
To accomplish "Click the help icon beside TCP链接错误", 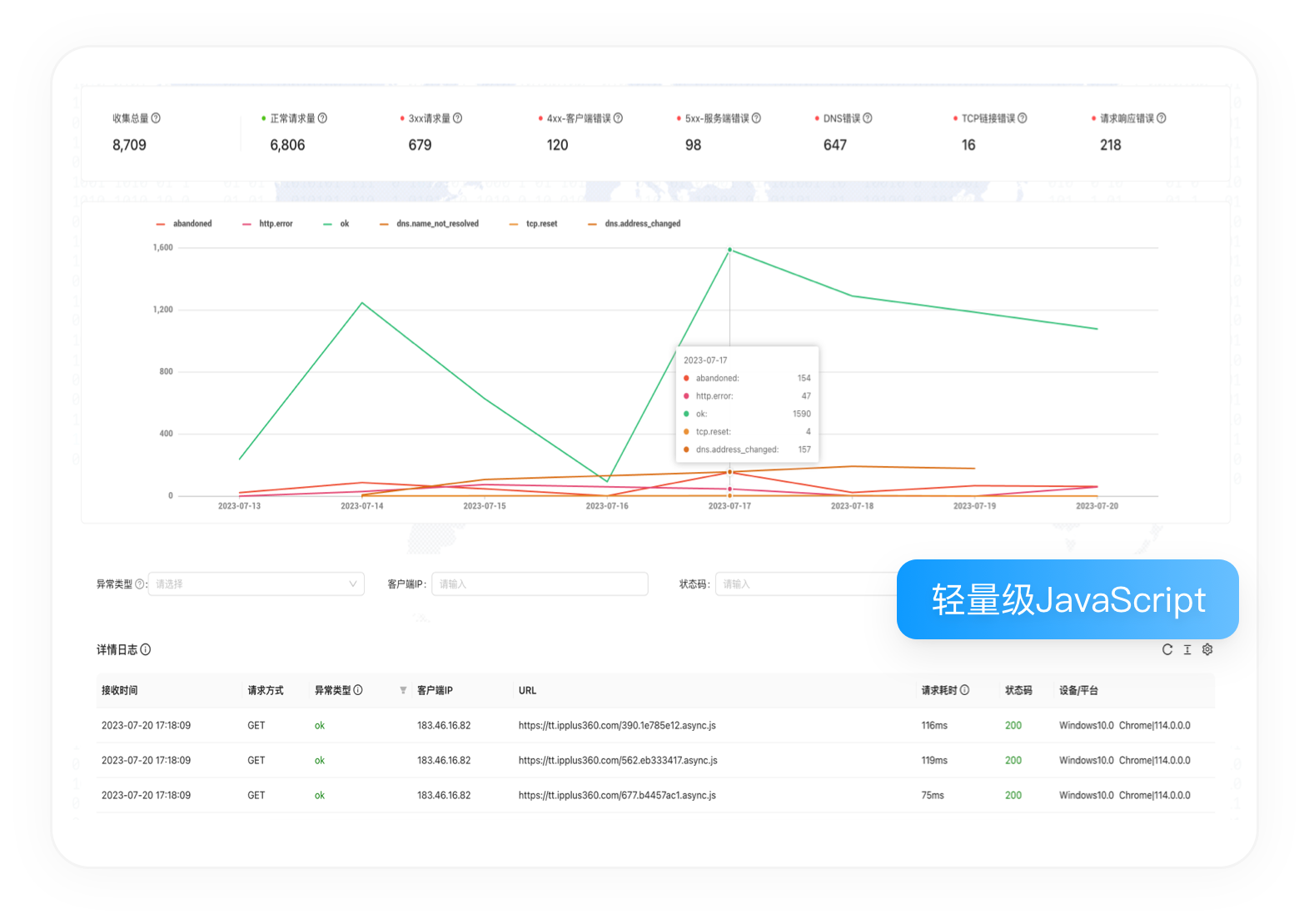I will coord(1022,118).
